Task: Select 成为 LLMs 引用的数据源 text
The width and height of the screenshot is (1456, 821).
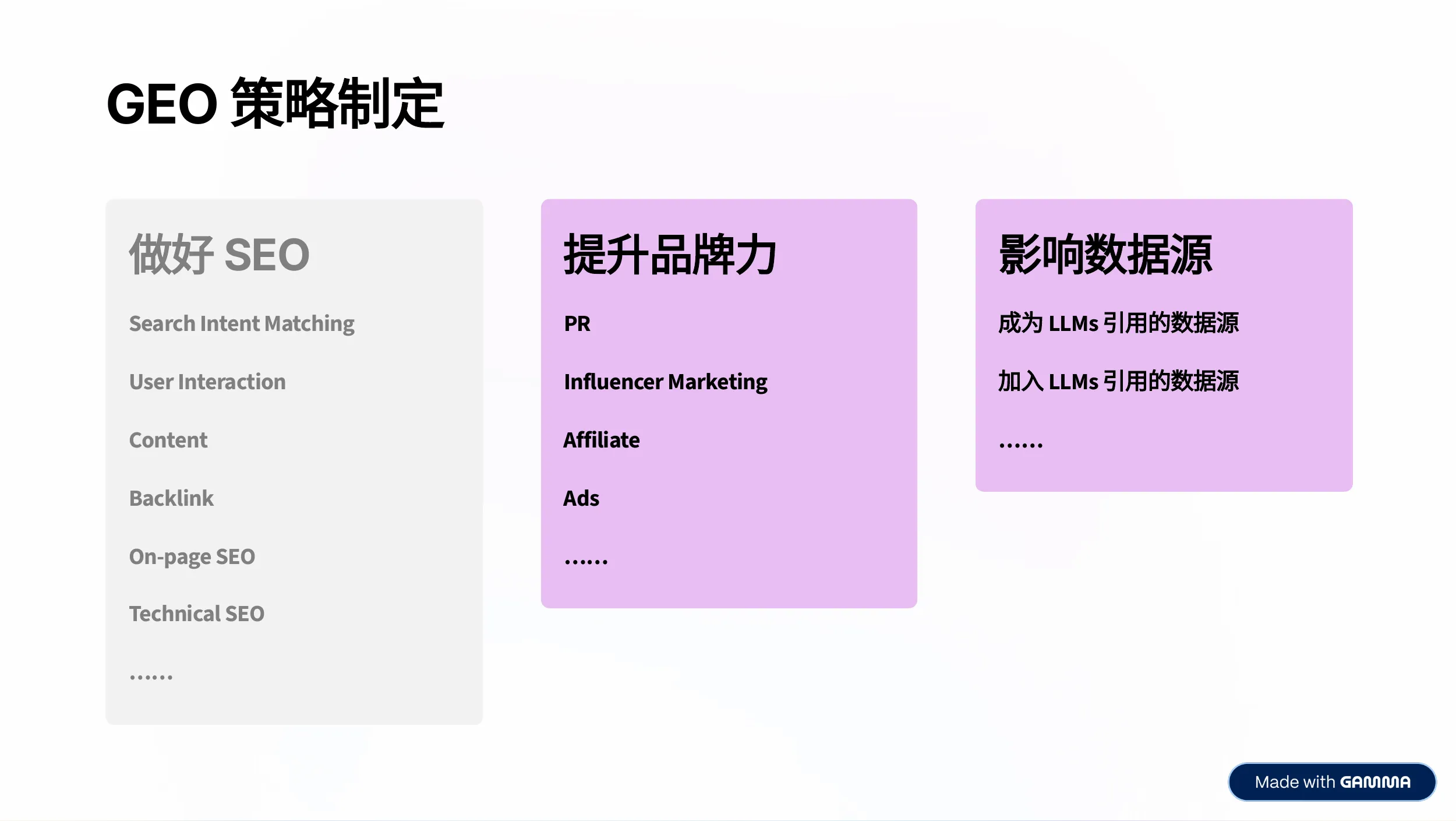Action: (1119, 324)
